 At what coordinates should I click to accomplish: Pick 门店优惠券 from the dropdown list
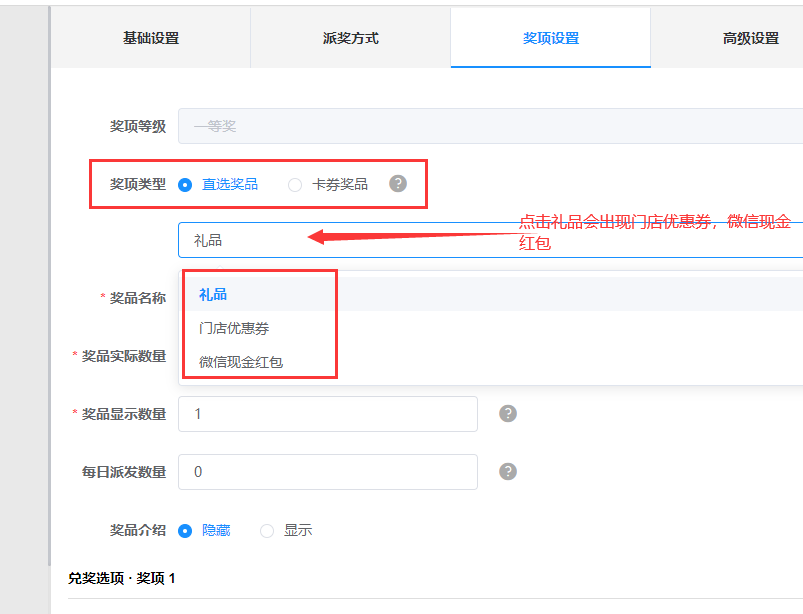[x=234, y=328]
